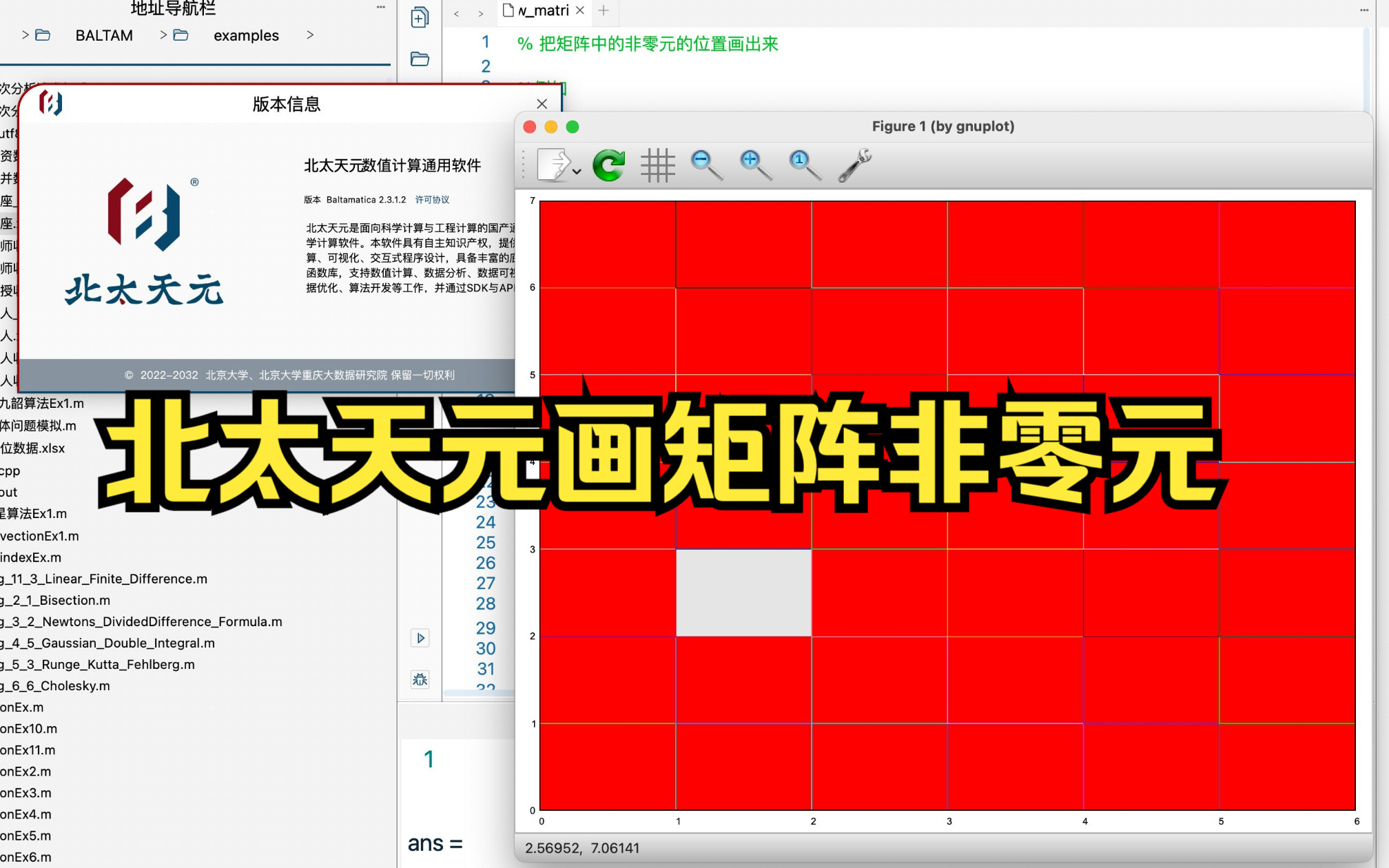The width and height of the screenshot is (1389, 868).
Task: Open file 位数据.xlsx
Action: tap(32, 448)
